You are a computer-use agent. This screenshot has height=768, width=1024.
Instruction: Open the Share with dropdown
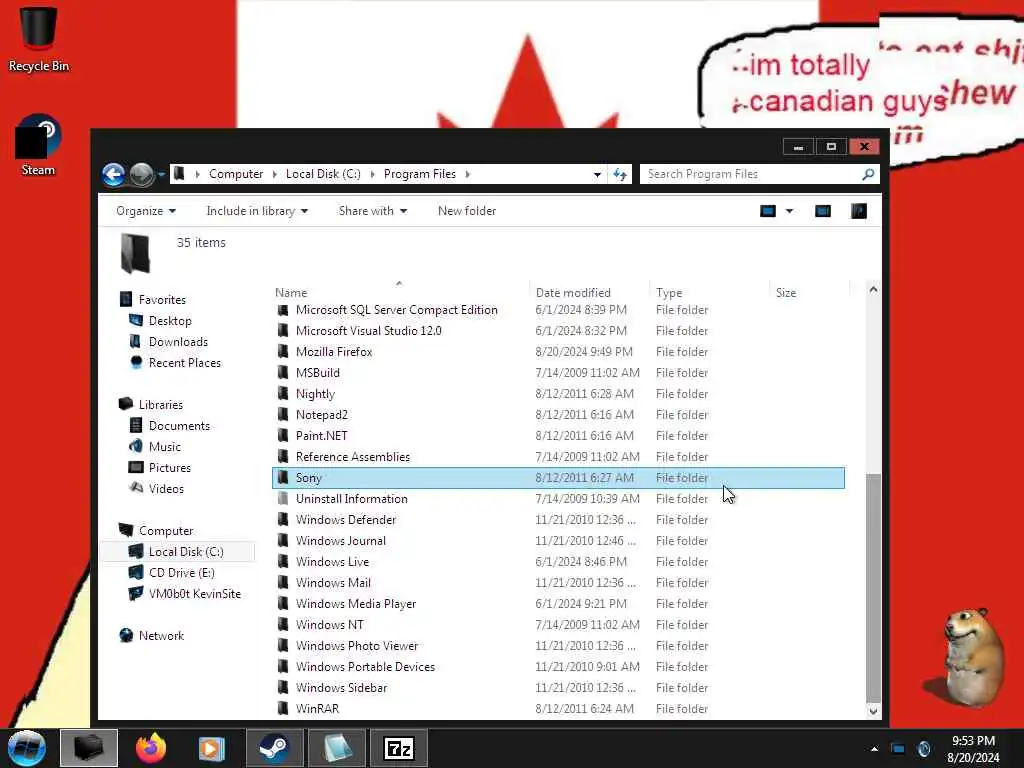[x=373, y=211]
